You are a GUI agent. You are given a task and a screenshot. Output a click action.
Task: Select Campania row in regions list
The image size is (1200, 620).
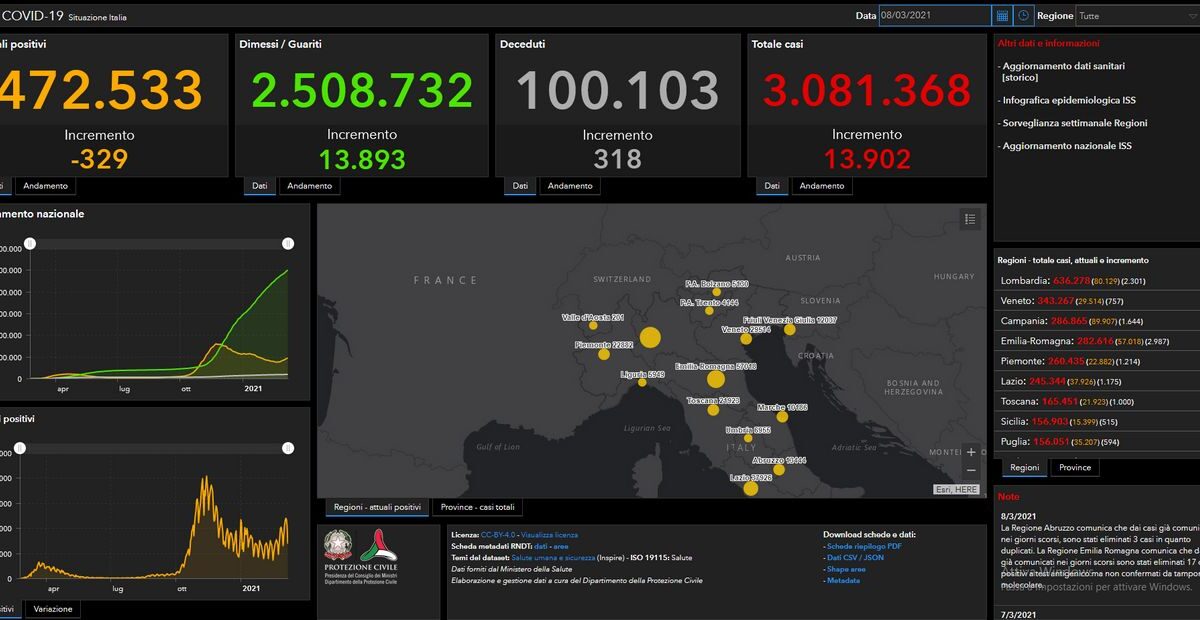1098,321
